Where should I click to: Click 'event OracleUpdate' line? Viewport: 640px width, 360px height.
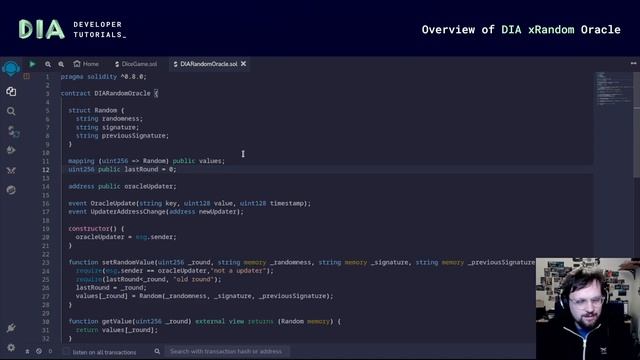[x=189, y=203]
